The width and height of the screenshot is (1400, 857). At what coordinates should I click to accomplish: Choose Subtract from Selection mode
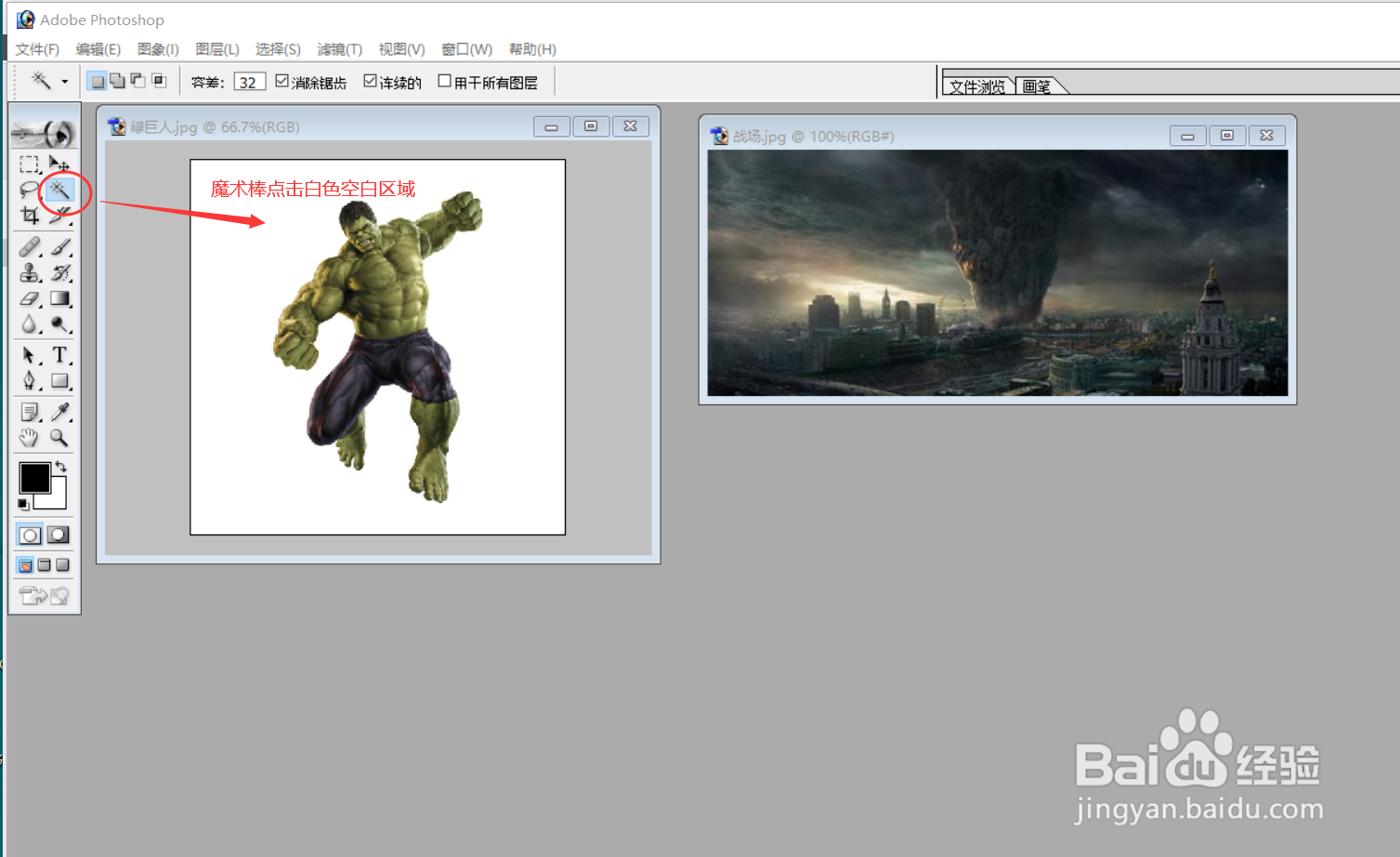pyautogui.click(x=138, y=81)
